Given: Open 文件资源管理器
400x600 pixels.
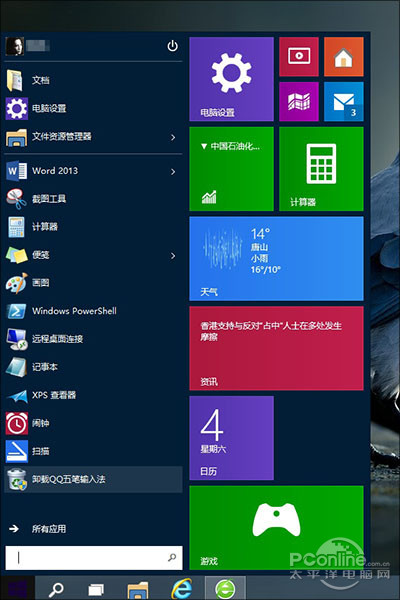Looking at the screenshot, I should (93, 137).
